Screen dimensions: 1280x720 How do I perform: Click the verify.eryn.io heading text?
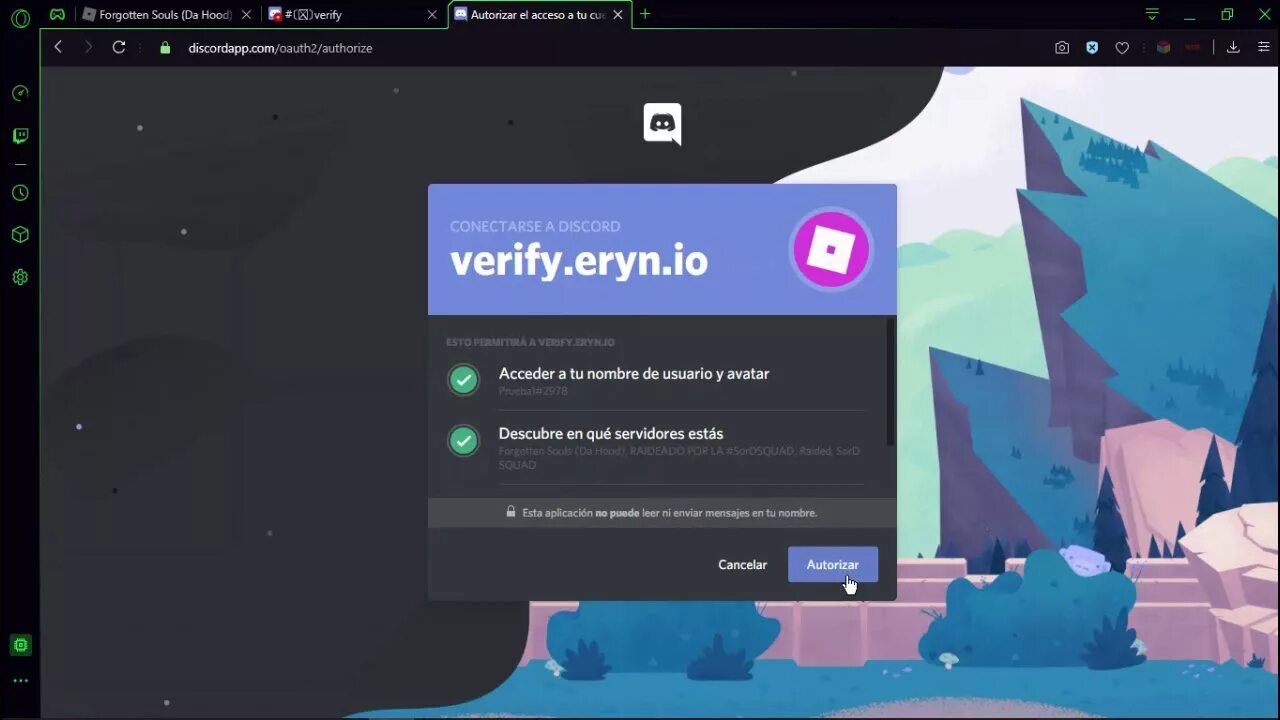click(x=579, y=261)
